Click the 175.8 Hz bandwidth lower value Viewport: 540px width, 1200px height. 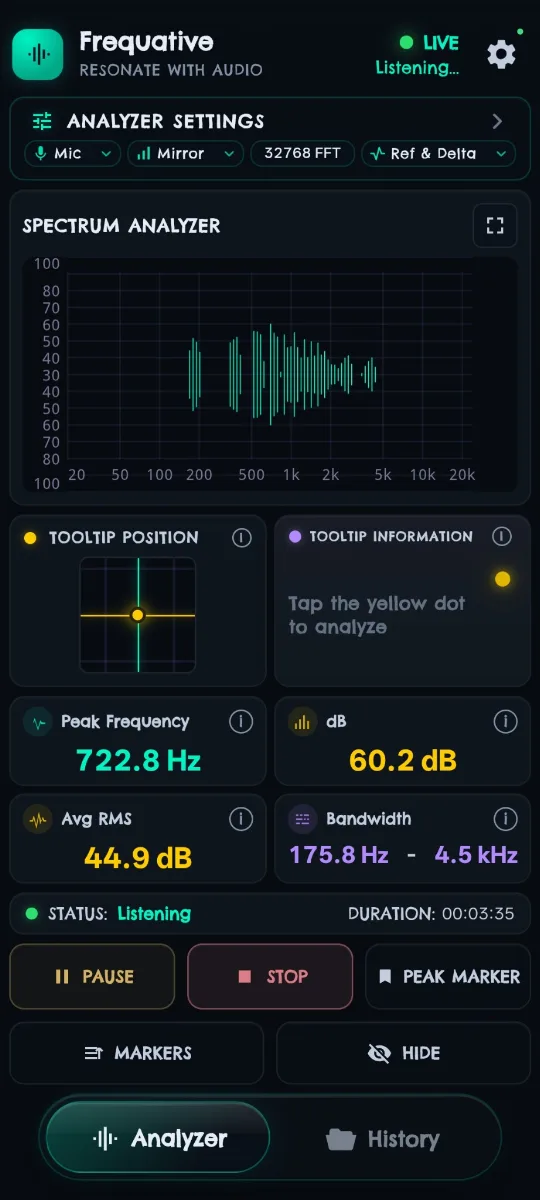pos(339,855)
